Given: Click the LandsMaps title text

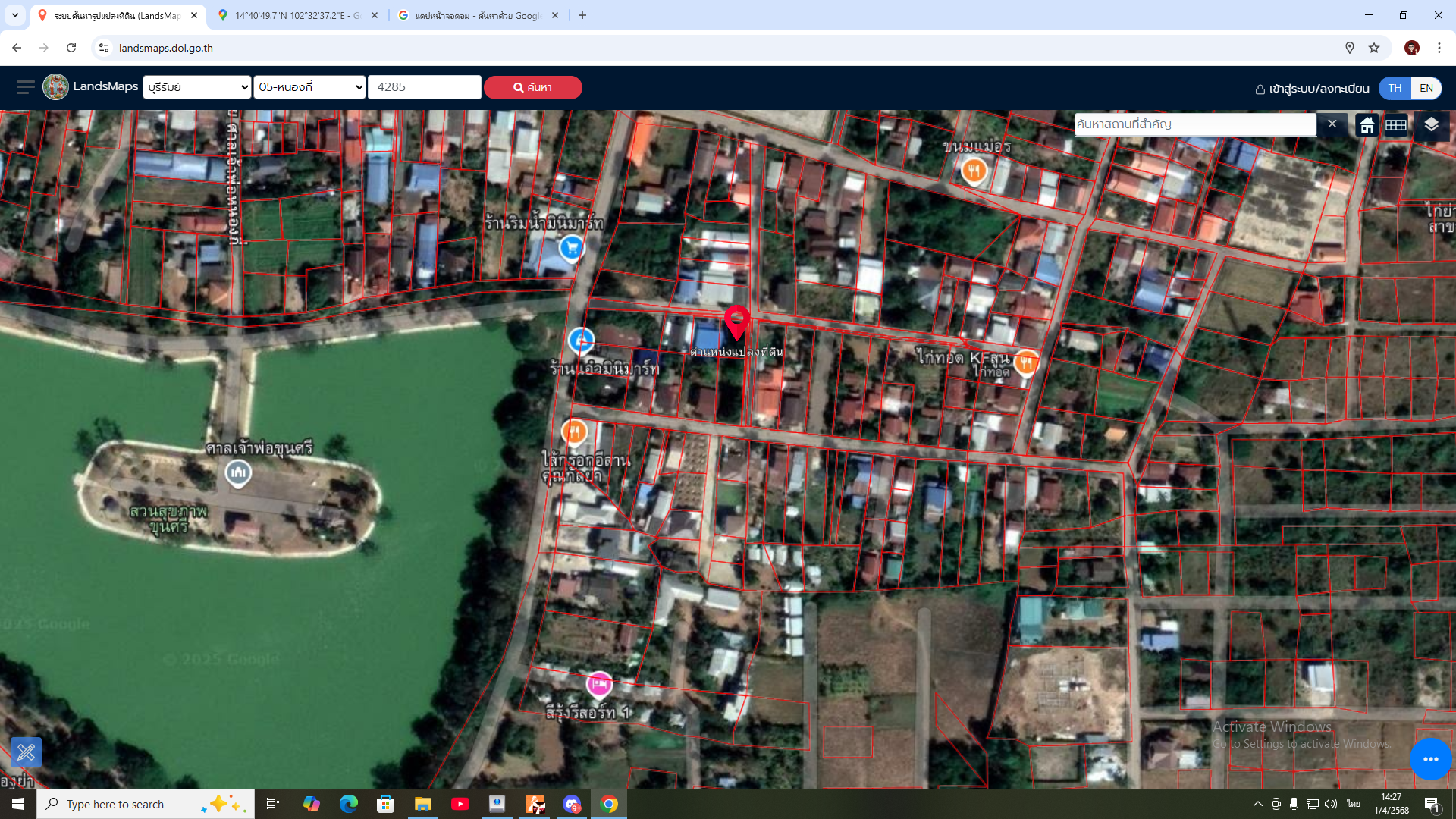Looking at the screenshot, I should pos(105,86).
